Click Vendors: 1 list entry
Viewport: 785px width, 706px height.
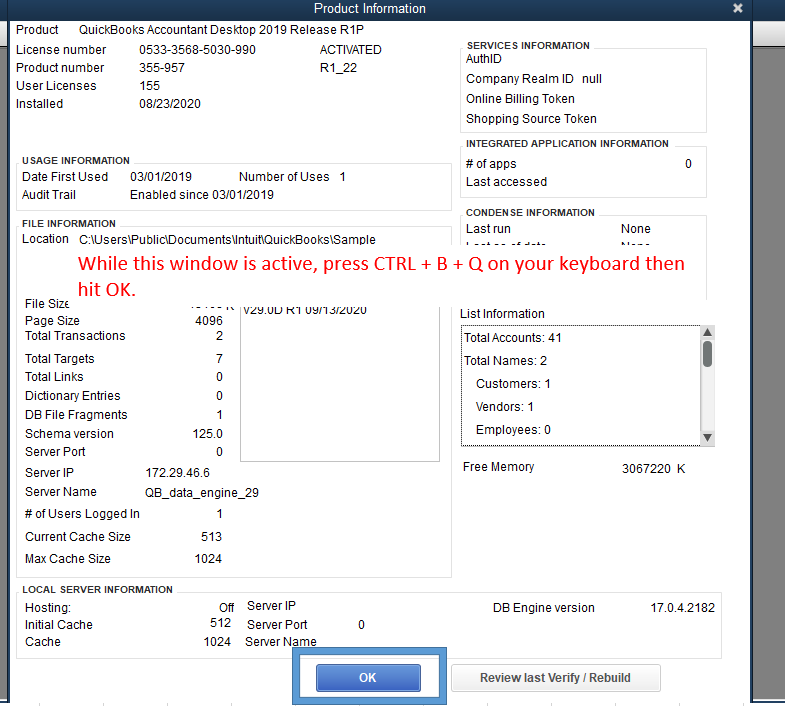(505, 407)
